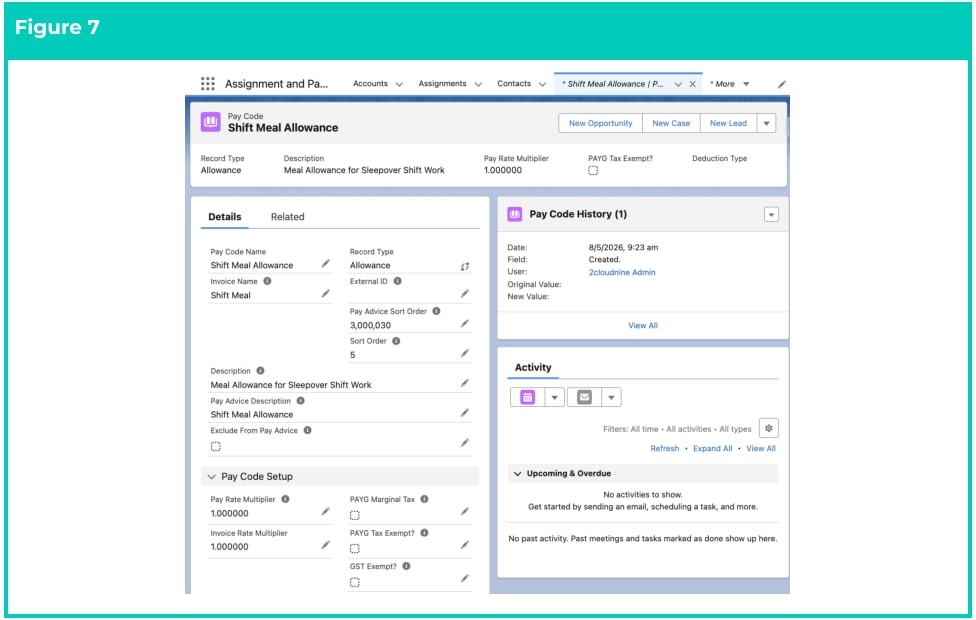Collapse the Pay Code Setup section

pyautogui.click(x=212, y=477)
